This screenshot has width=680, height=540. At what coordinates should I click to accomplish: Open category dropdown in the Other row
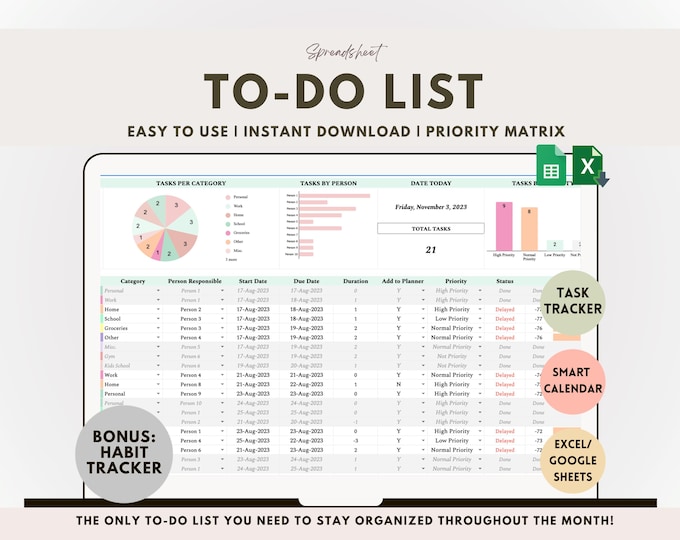[158, 337]
